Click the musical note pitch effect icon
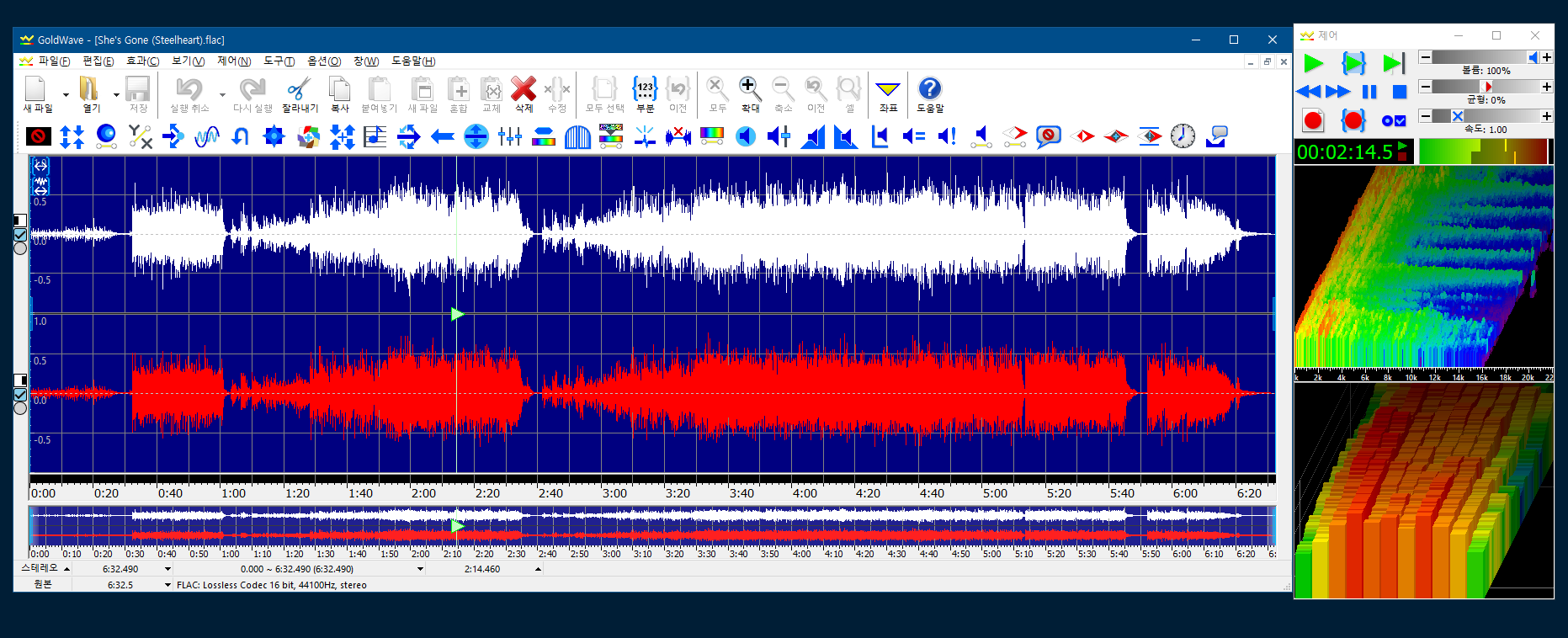The width and height of the screenshot is (1568, 638). pyautogui.click(x=375, y=136)
